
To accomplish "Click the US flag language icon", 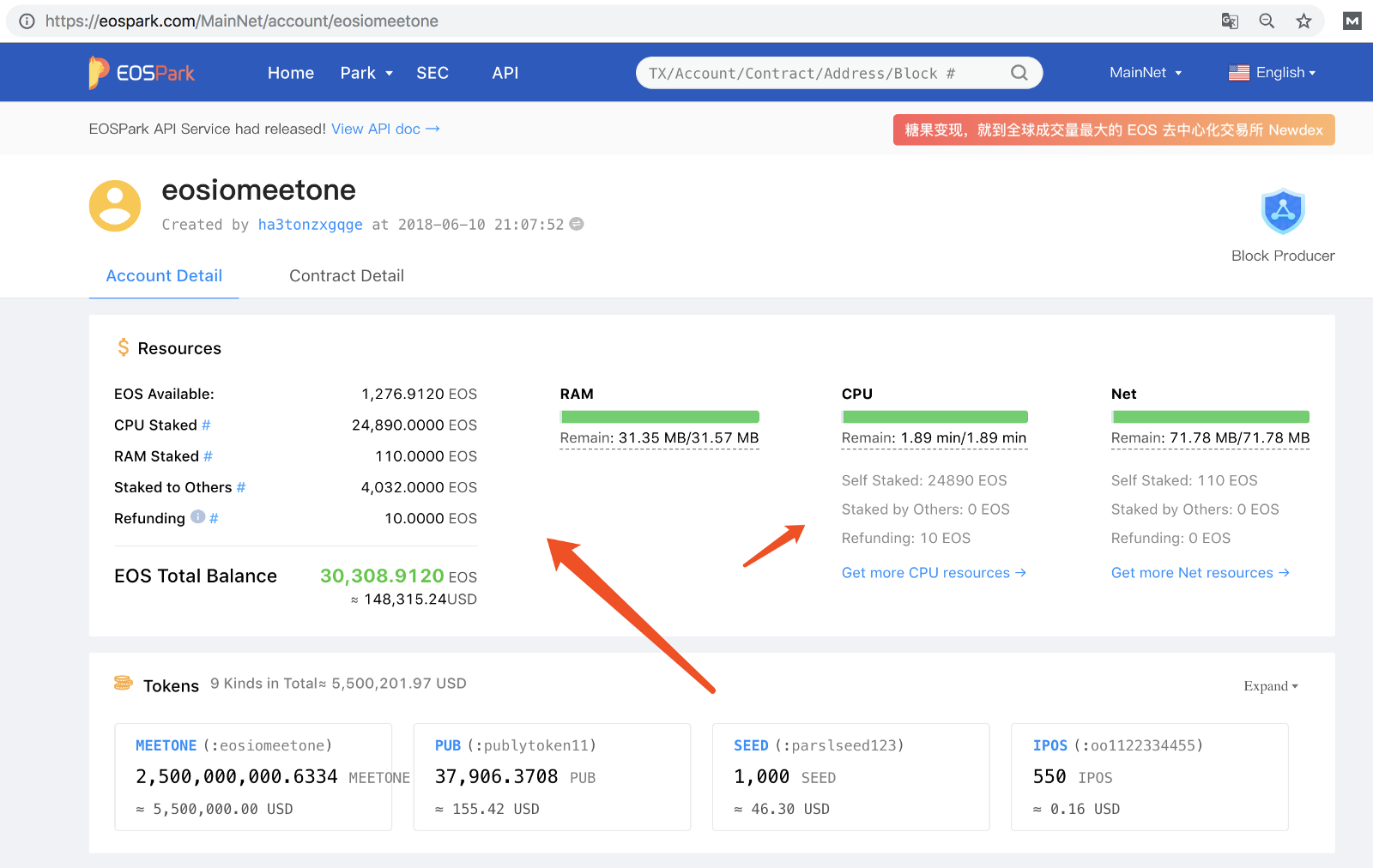I will click(1239, 73).
